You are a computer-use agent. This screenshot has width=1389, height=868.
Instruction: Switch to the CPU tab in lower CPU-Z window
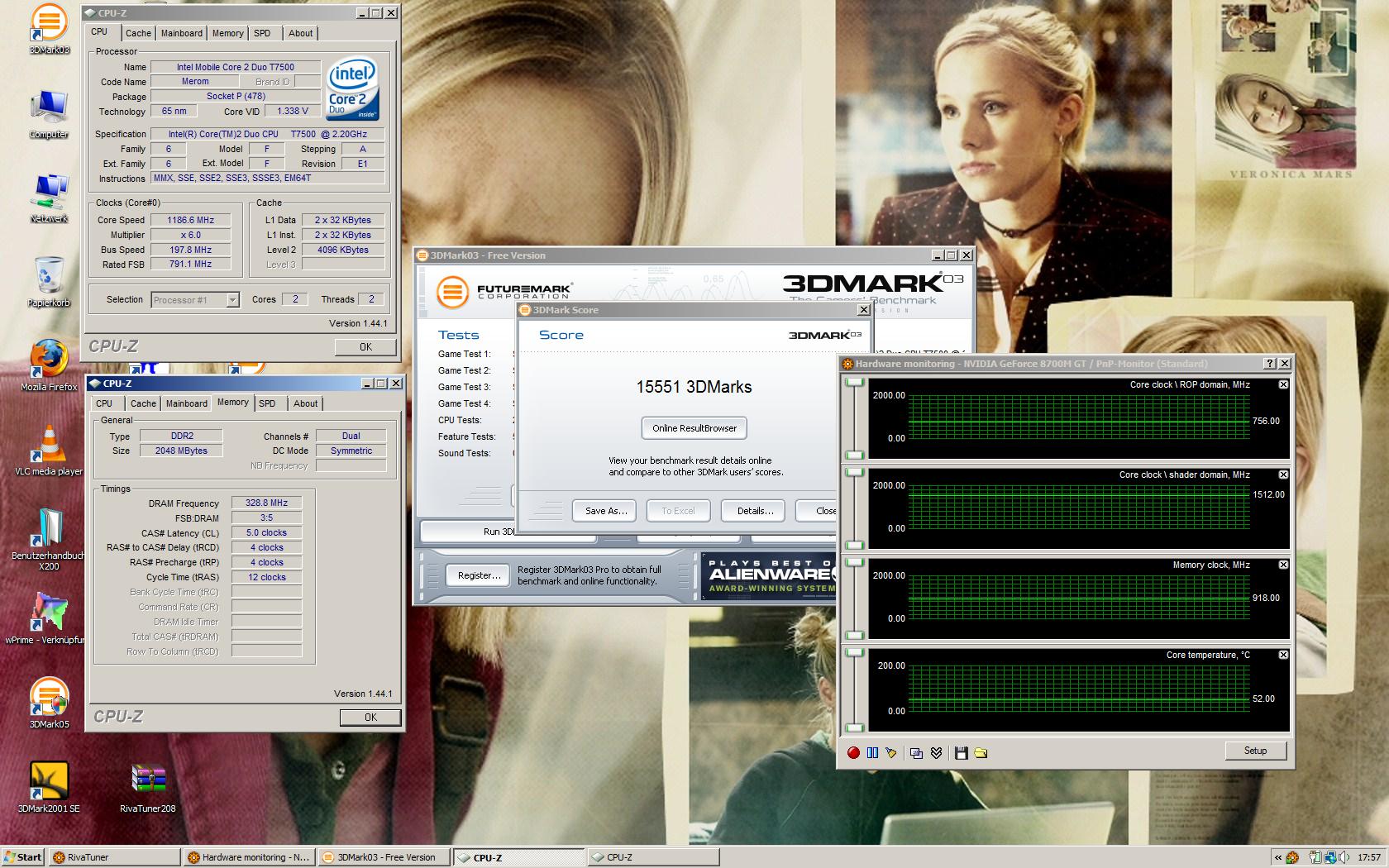coord(104,403)
